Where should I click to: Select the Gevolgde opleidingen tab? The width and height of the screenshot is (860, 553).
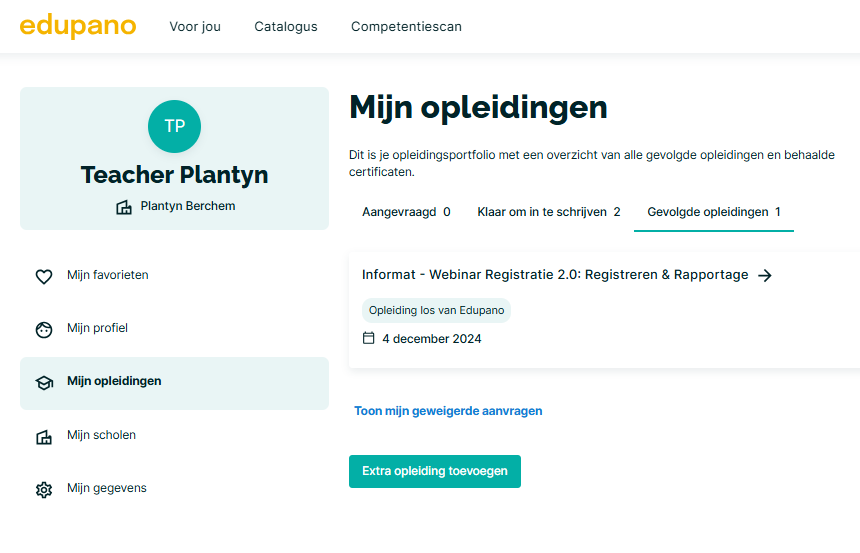[x=714, y=212]
